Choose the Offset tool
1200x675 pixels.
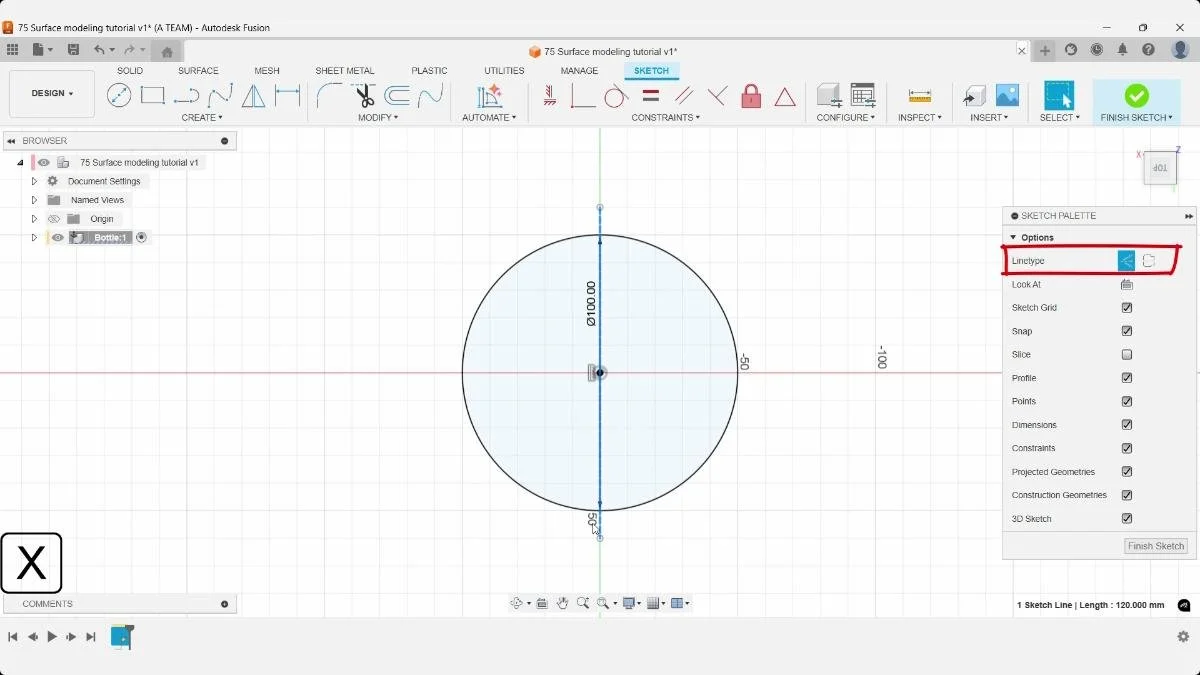[397, 96]
